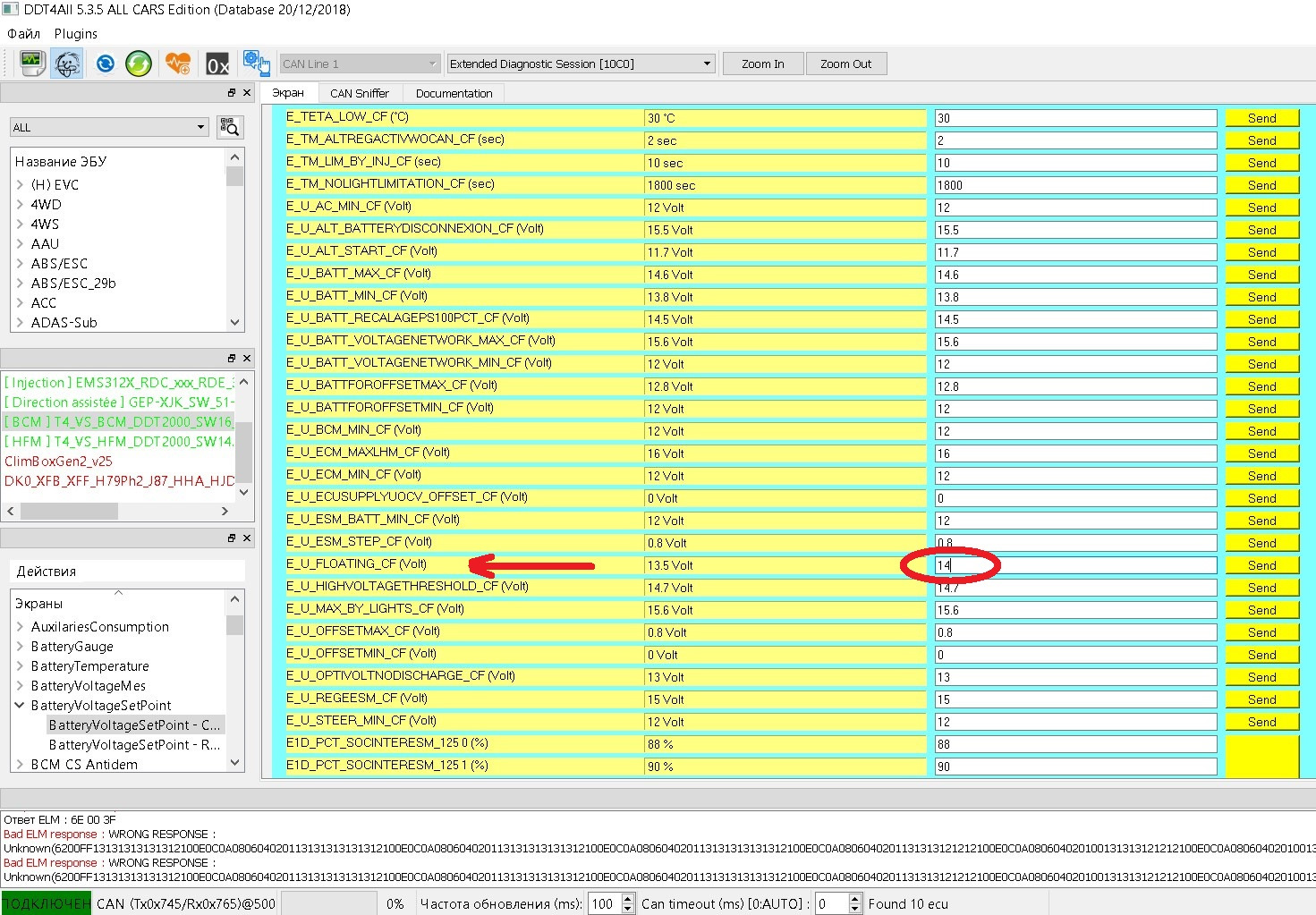Select the [ BCM ] T4_VS_BCM ECU entry
The height and width of the screenshot is (915, 1316).
[119, 422]
